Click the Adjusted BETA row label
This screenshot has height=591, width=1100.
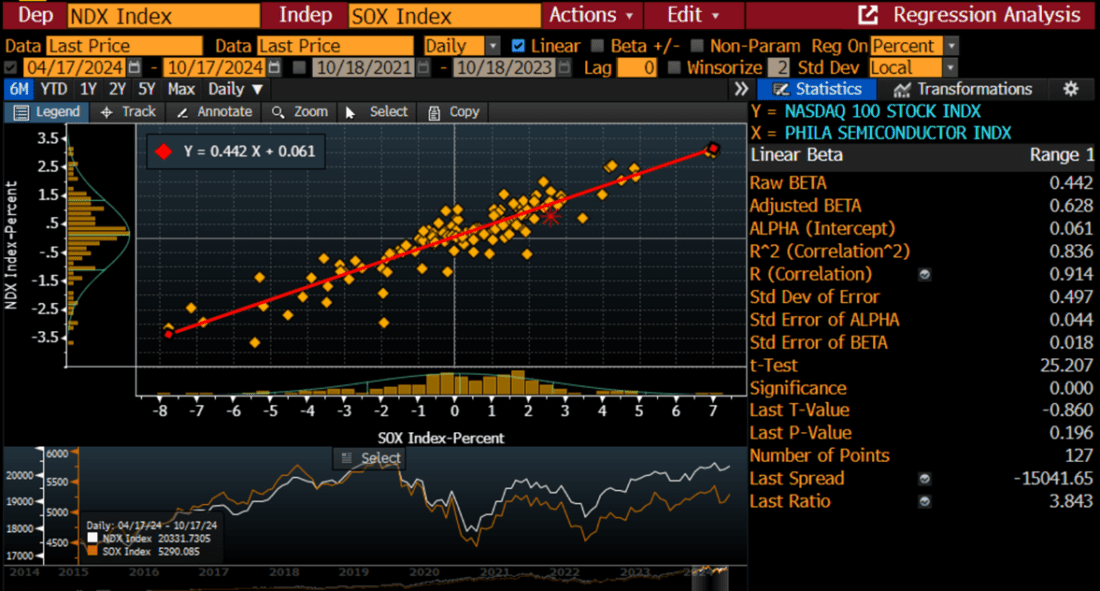805,206
